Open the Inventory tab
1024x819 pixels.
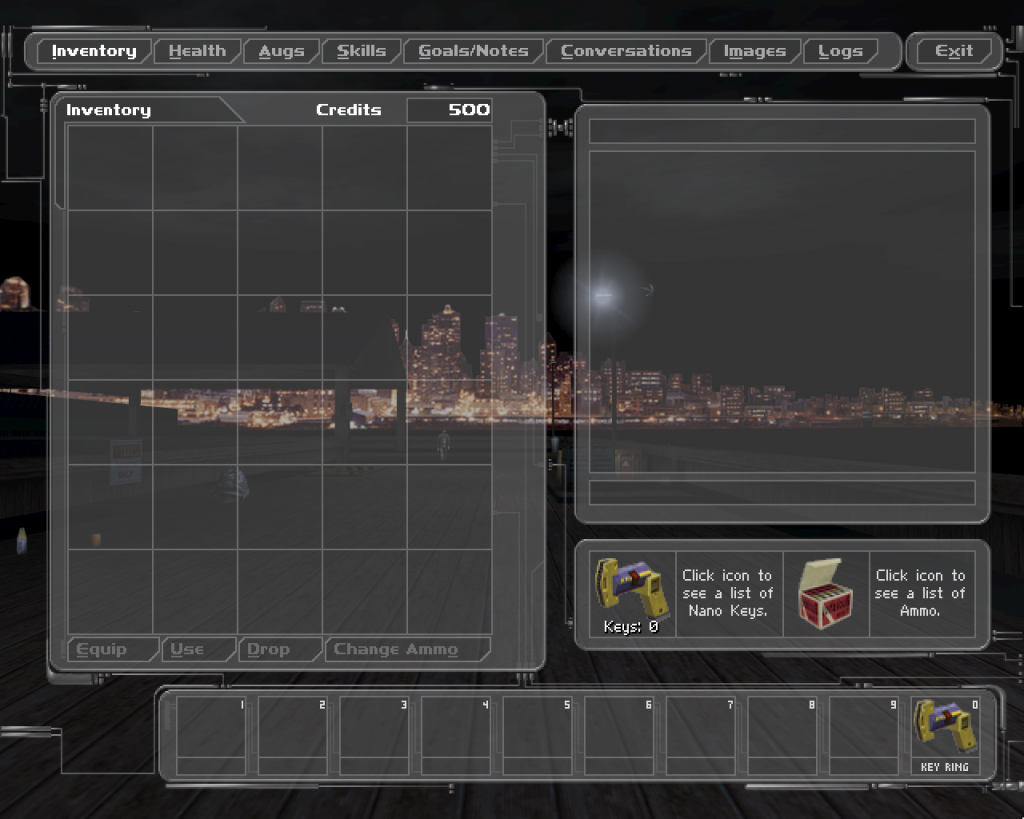click(x=94, y=51)
